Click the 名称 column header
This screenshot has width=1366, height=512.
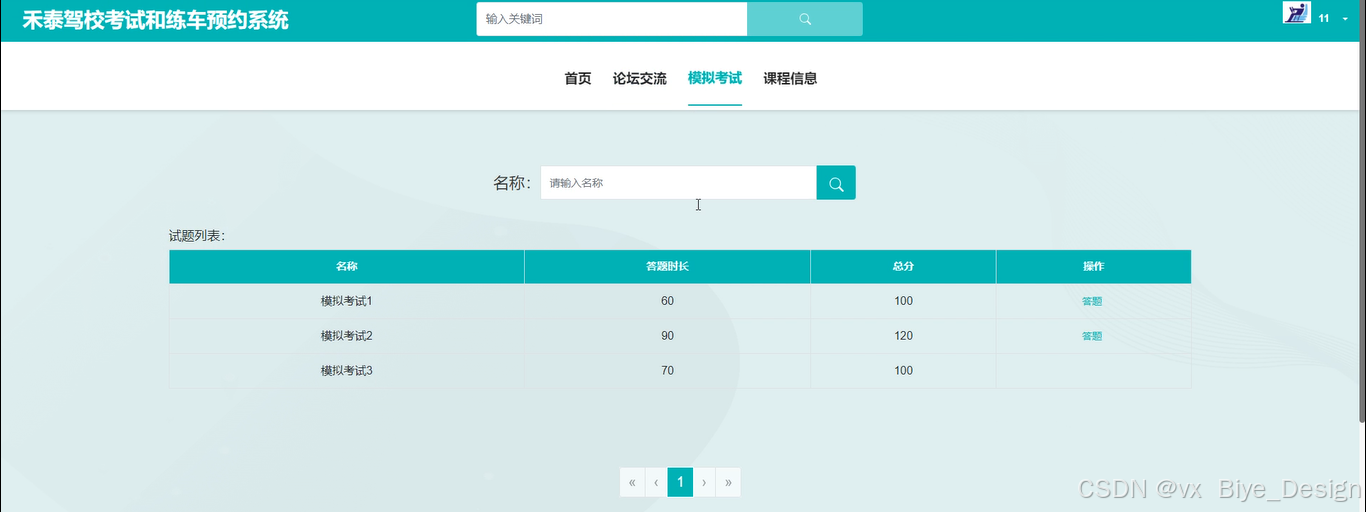pos(347,267)
